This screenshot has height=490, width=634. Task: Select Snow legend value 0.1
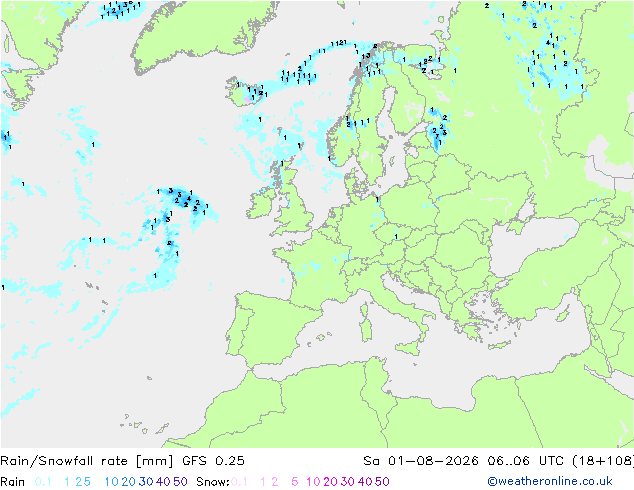[x=239, y=482]
